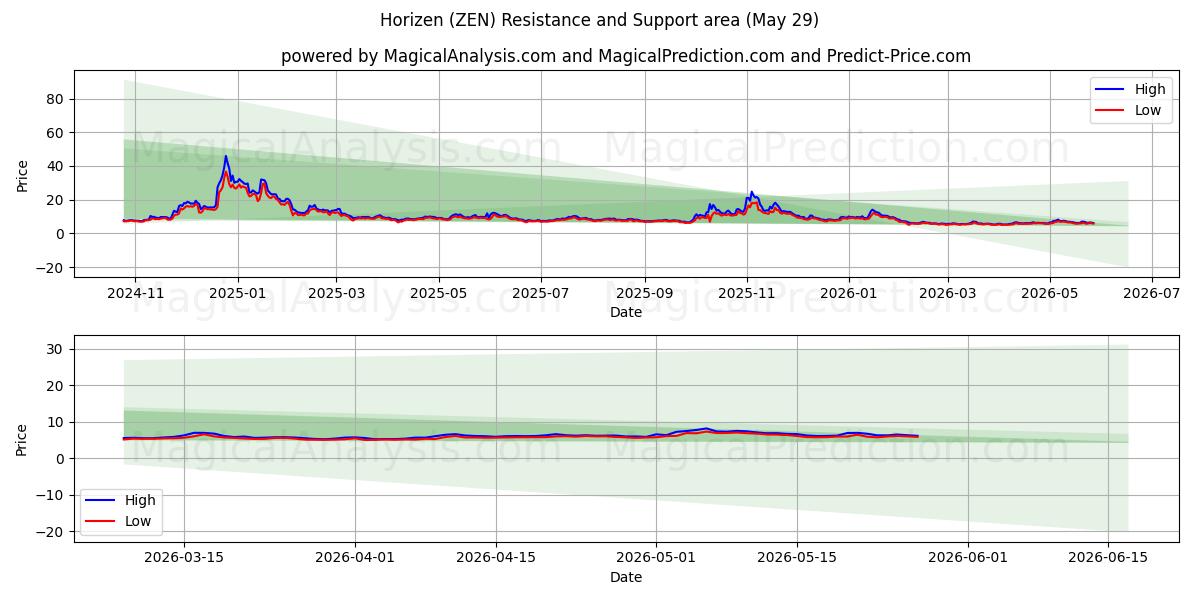Click the '2026-05-01' x-axis label
The image size is (1200, 600).
[657, 559]
